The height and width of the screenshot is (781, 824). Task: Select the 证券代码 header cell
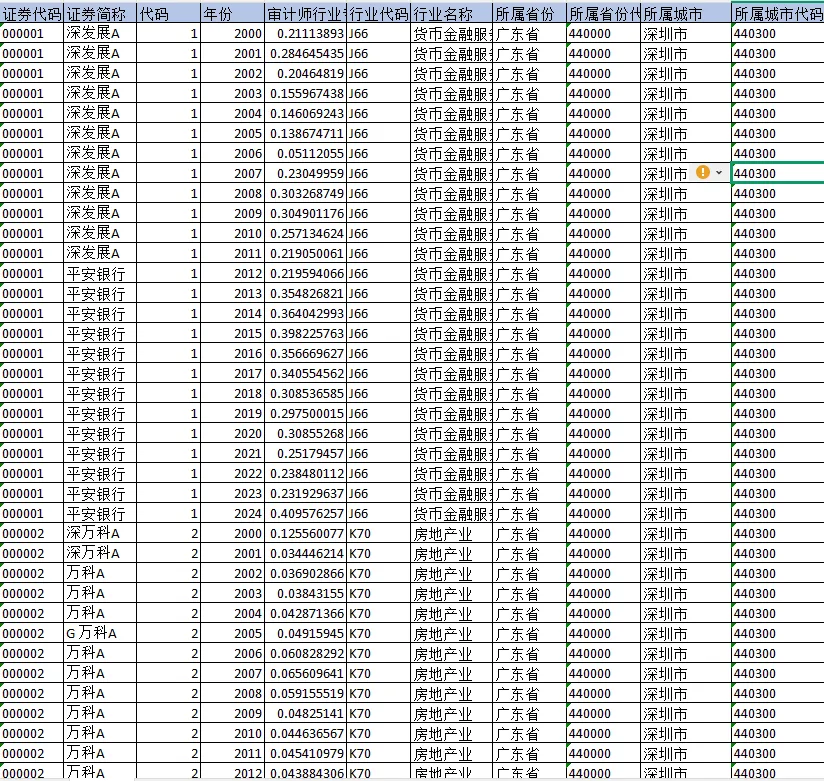pos(32,14)
